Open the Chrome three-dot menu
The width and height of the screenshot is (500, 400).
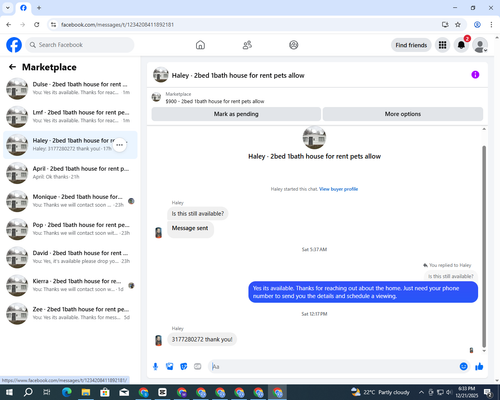[491, 25]
